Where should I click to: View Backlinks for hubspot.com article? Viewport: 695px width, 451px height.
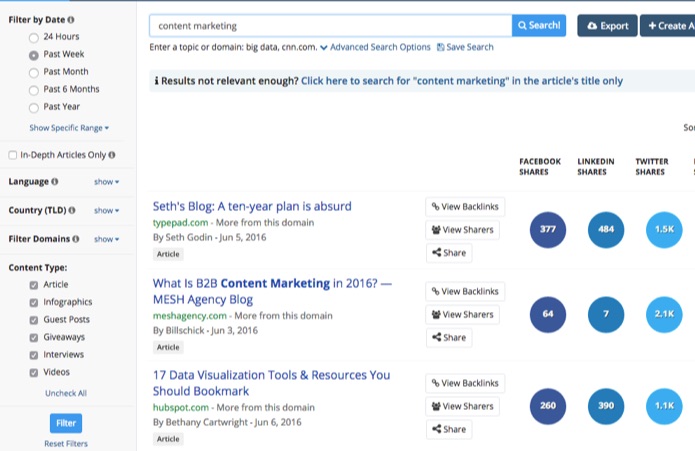click(x=465, y=383)
